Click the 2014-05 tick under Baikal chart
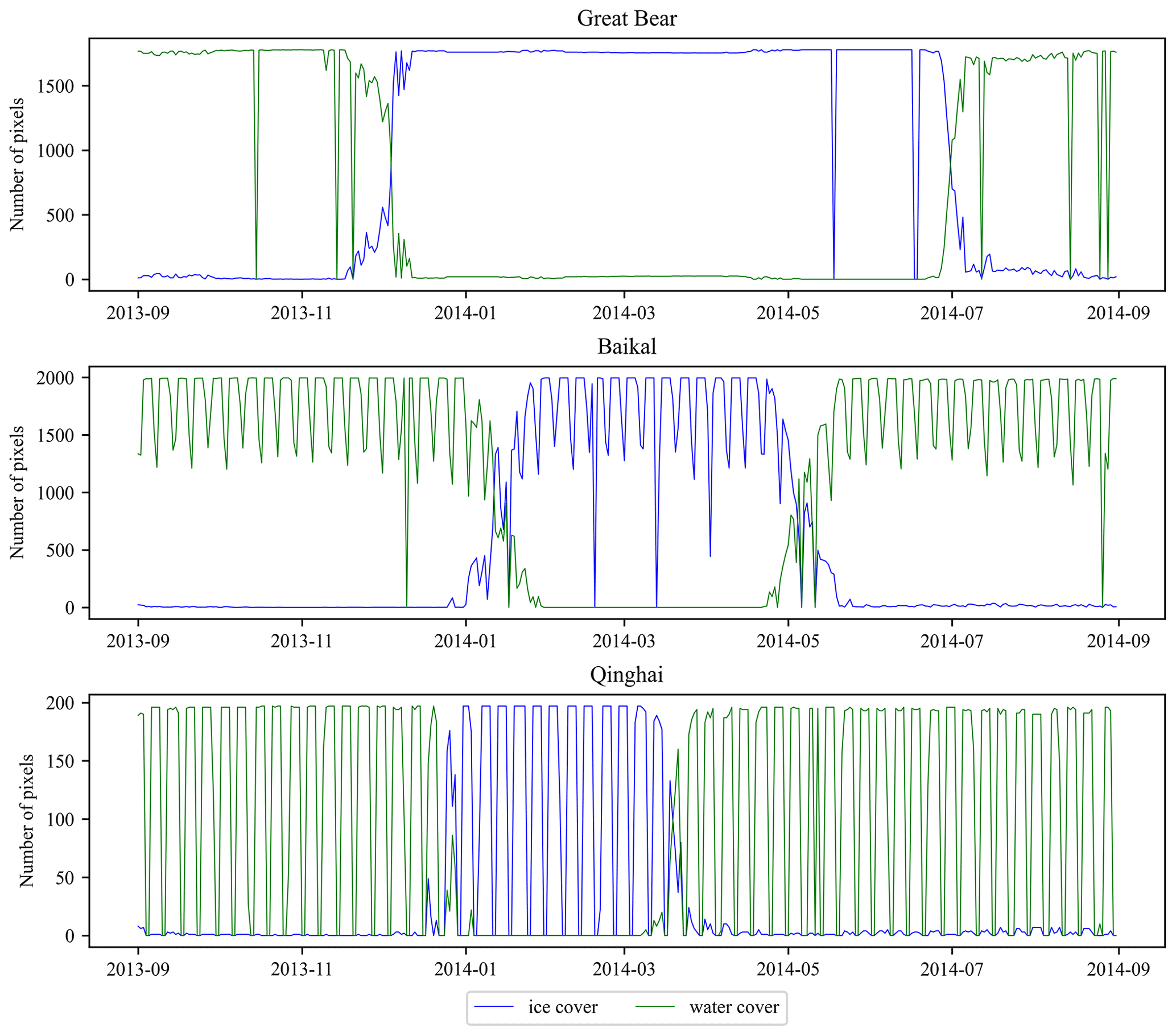1176x1036 pixels. click(787, 641)
